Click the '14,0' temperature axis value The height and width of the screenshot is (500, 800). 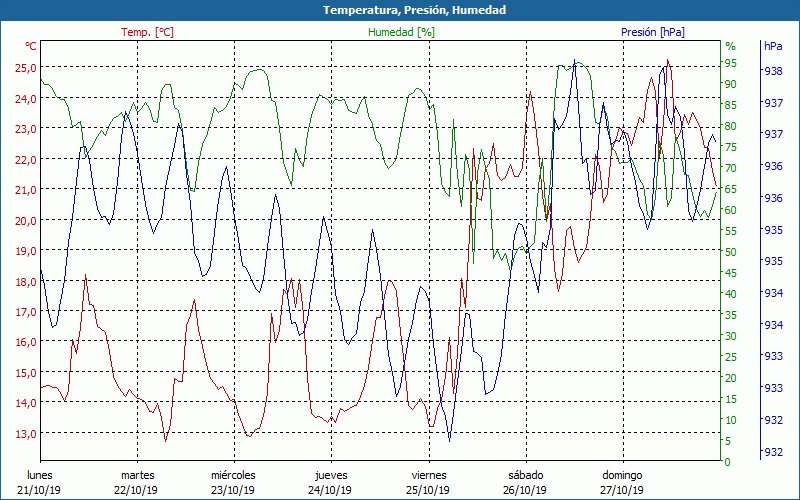pyautogui.click(x=26, y=403)
